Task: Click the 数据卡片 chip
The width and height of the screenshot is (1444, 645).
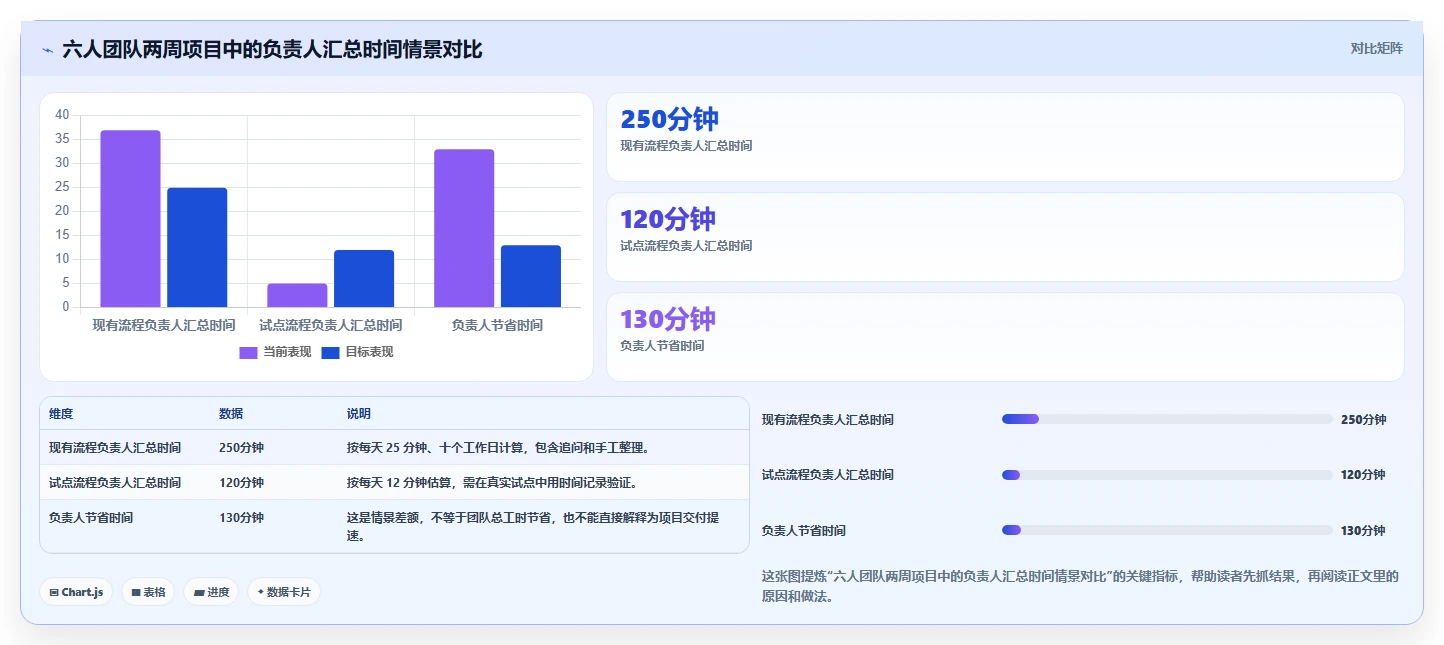Action: click(x=284, y=592)
